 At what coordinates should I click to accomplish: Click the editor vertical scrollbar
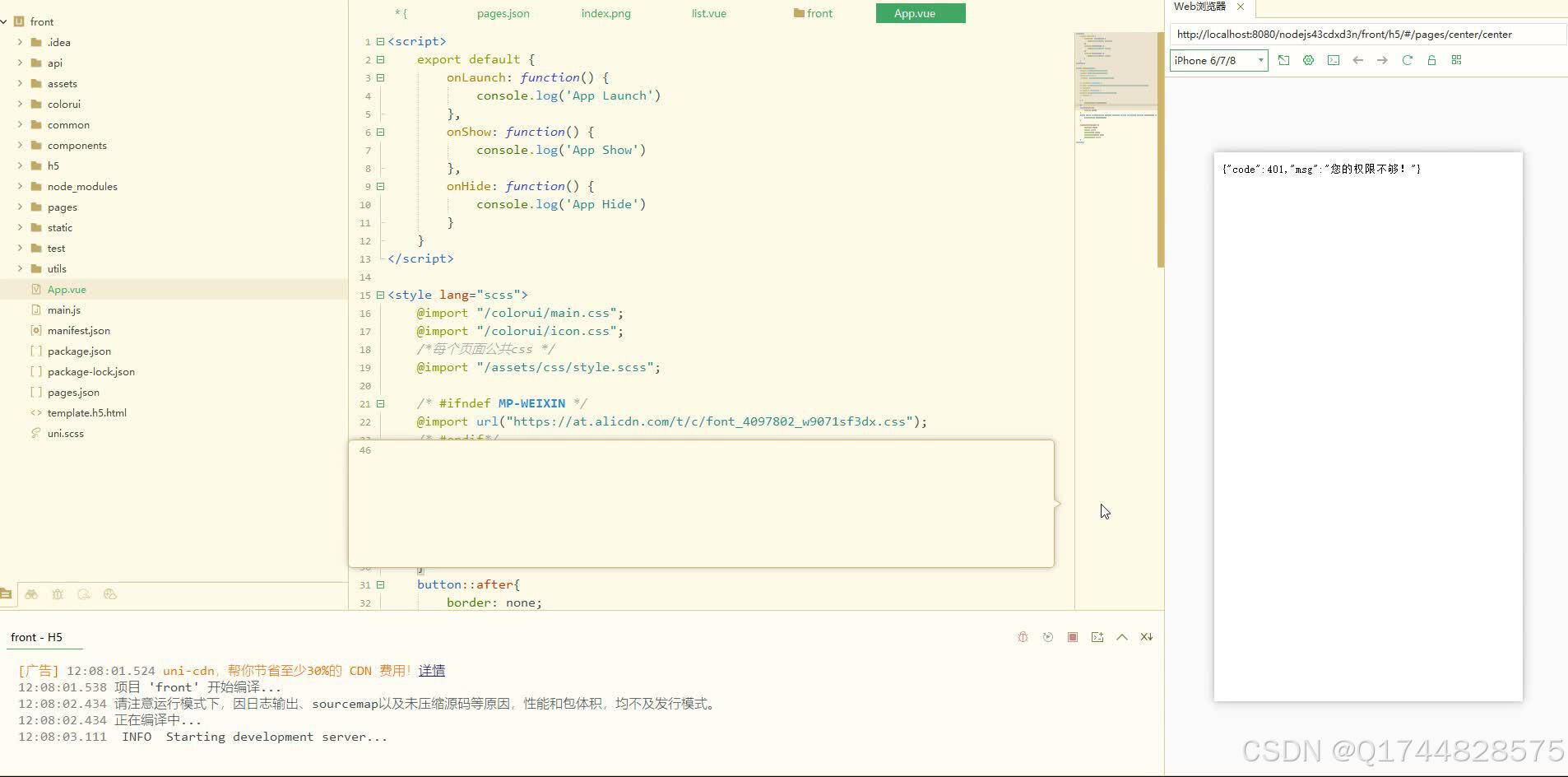pos(1160,150)
